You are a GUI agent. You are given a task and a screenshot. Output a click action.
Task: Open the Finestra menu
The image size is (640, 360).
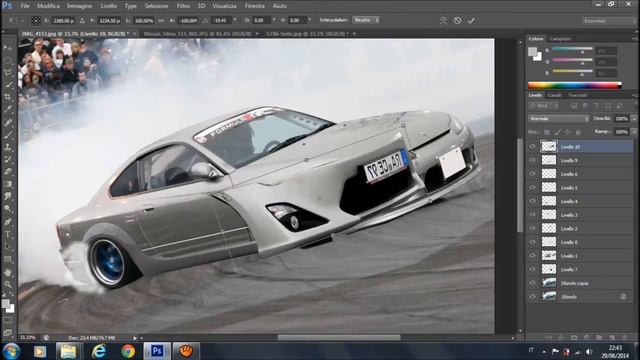pyautogui.click(x=255, y=6)
